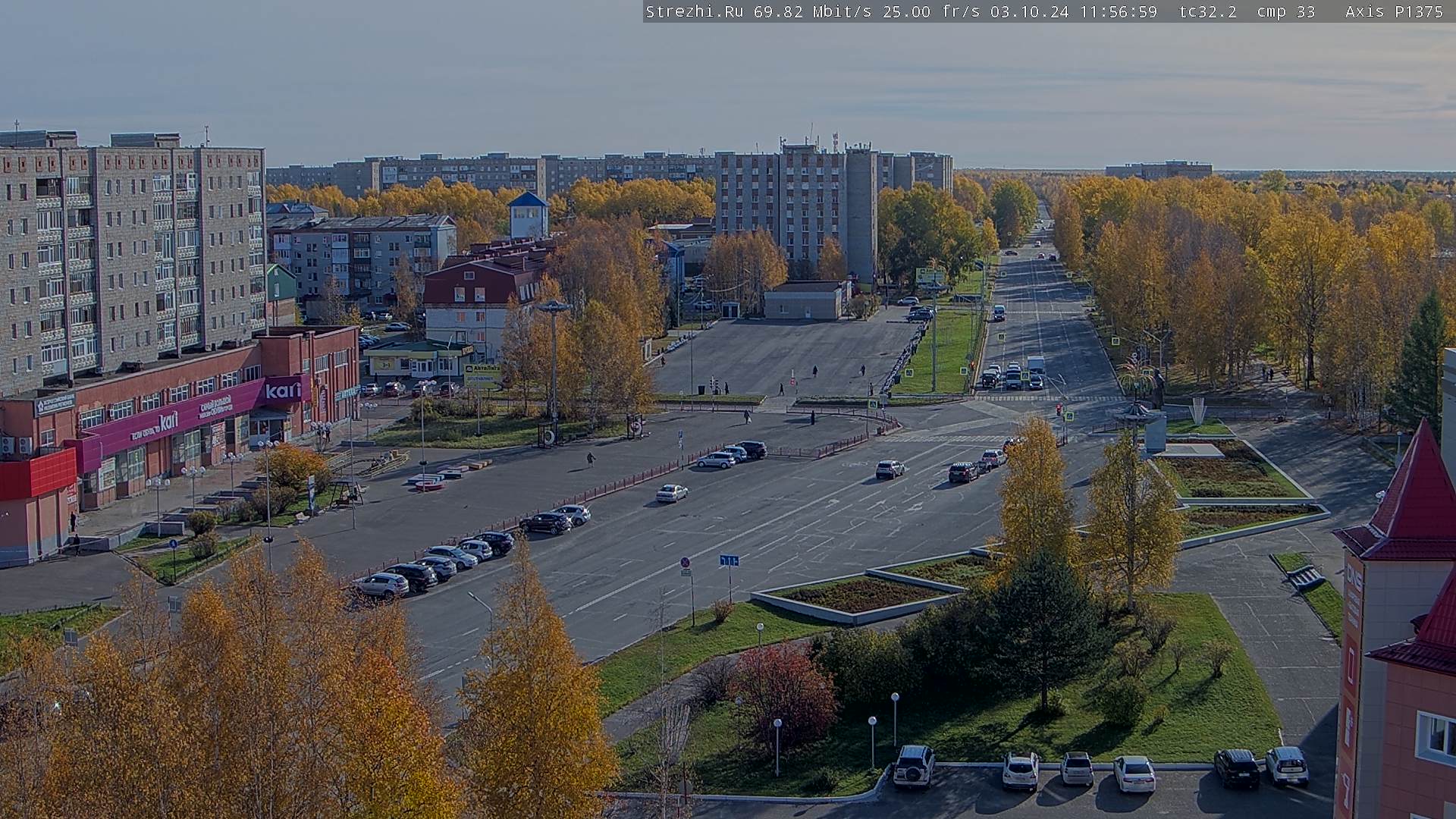Select the Axis P1375 camera model text
This screenshot has width=1456, height=819.
click(1395, 11)
